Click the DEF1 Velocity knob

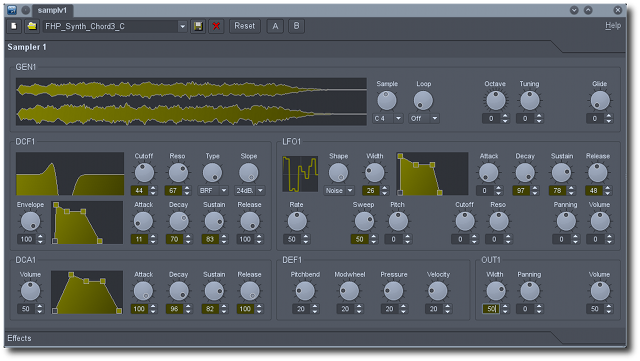click(x=438, y=291)
